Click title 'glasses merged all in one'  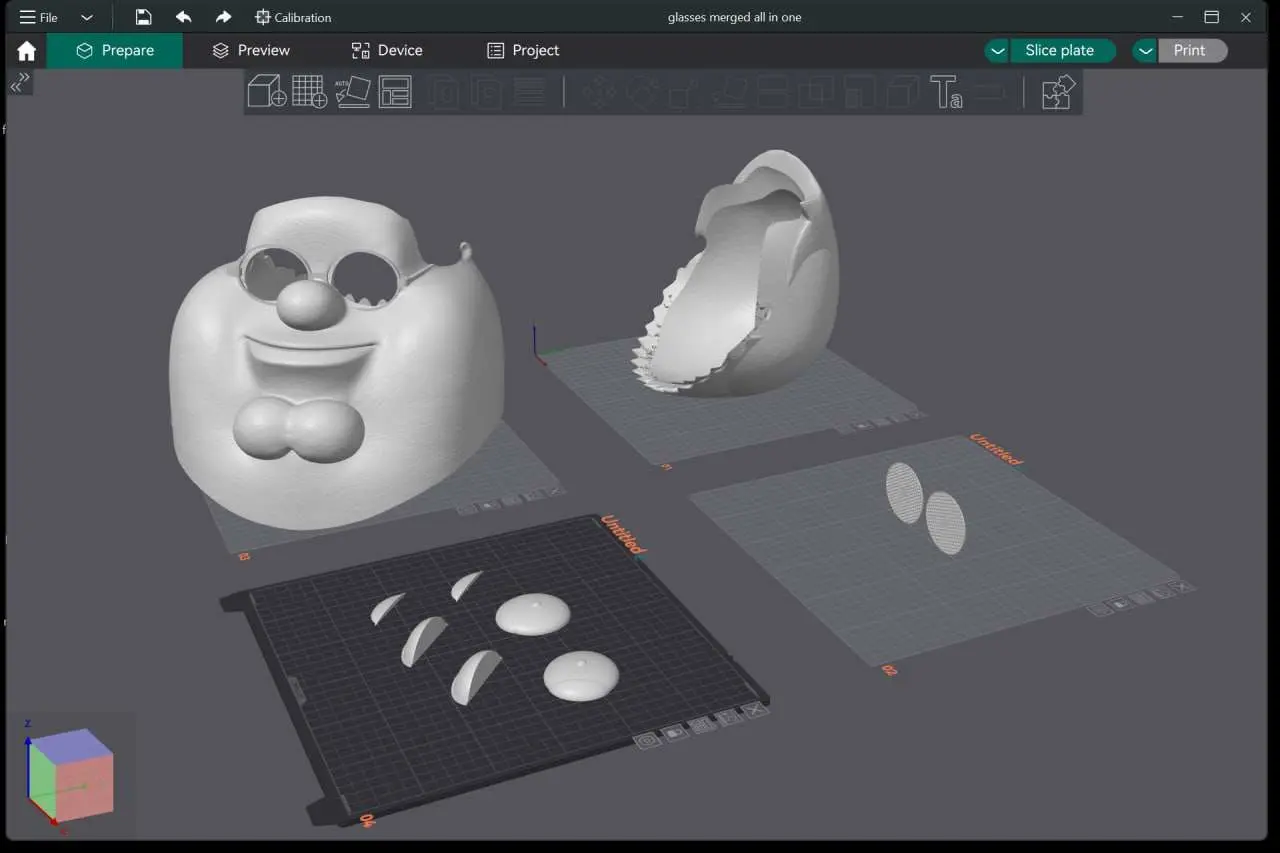(734, 17)
